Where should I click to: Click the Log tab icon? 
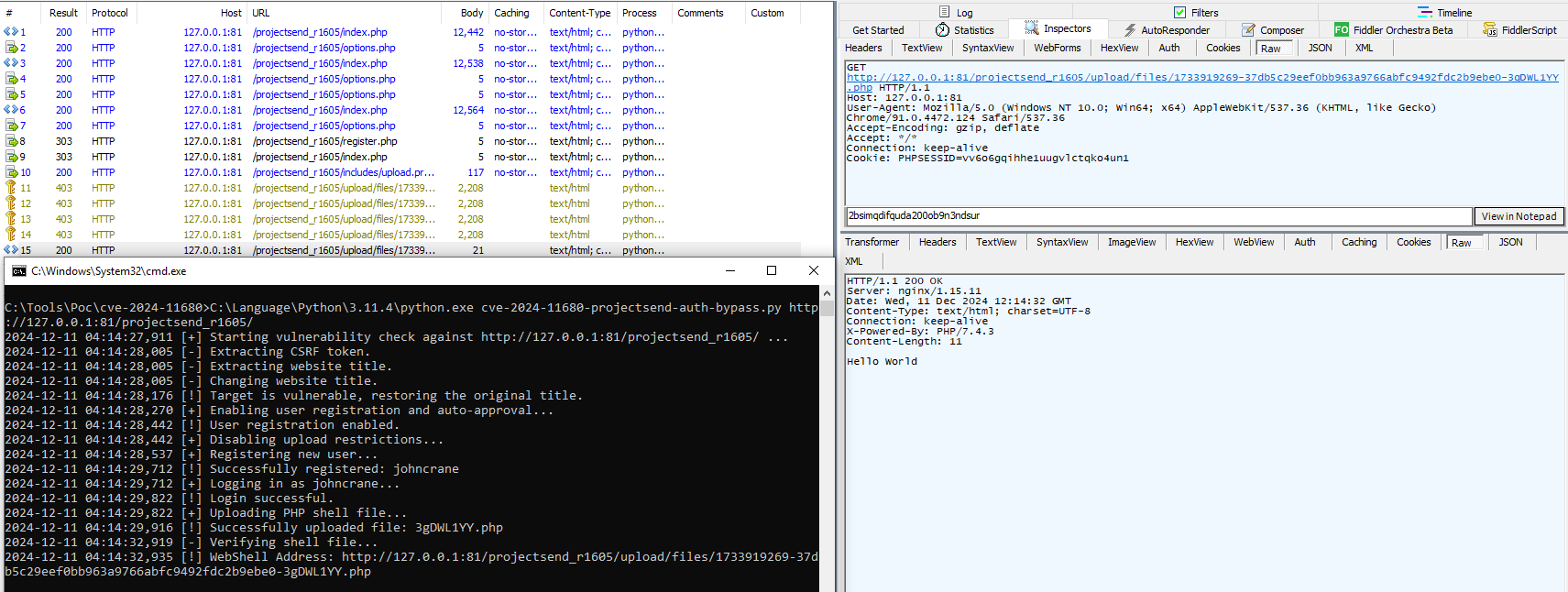click(x=945, y=12)
